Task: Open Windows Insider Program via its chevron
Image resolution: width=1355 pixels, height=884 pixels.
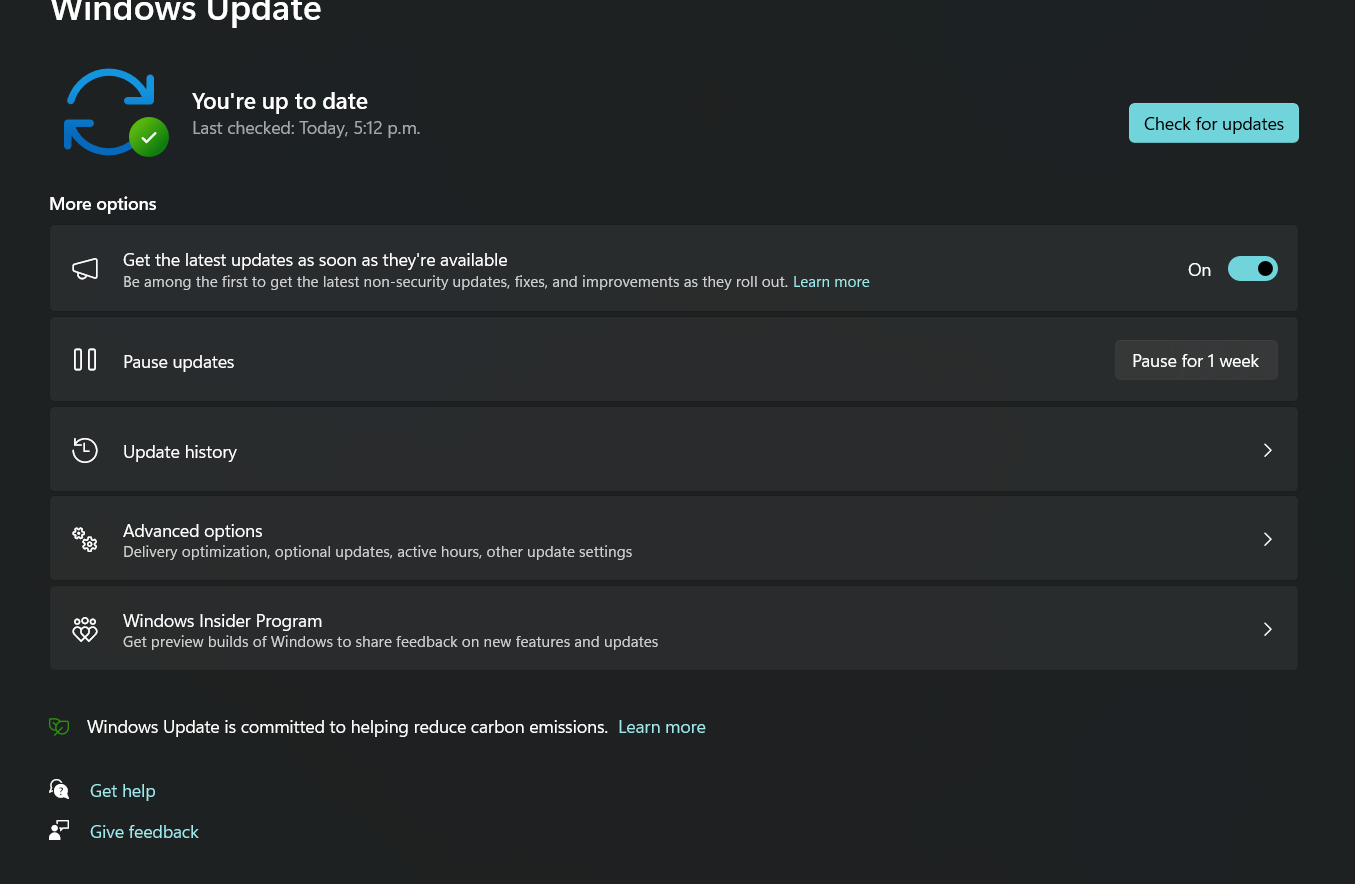Action: (1267, 629)
